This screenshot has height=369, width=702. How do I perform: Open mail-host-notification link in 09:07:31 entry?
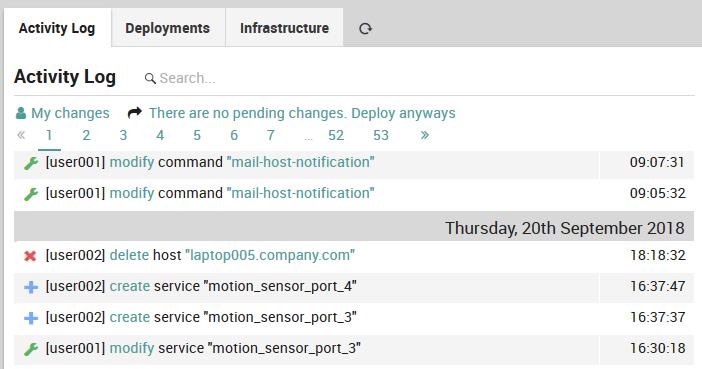pyautogui.click(x=300, y=162)
